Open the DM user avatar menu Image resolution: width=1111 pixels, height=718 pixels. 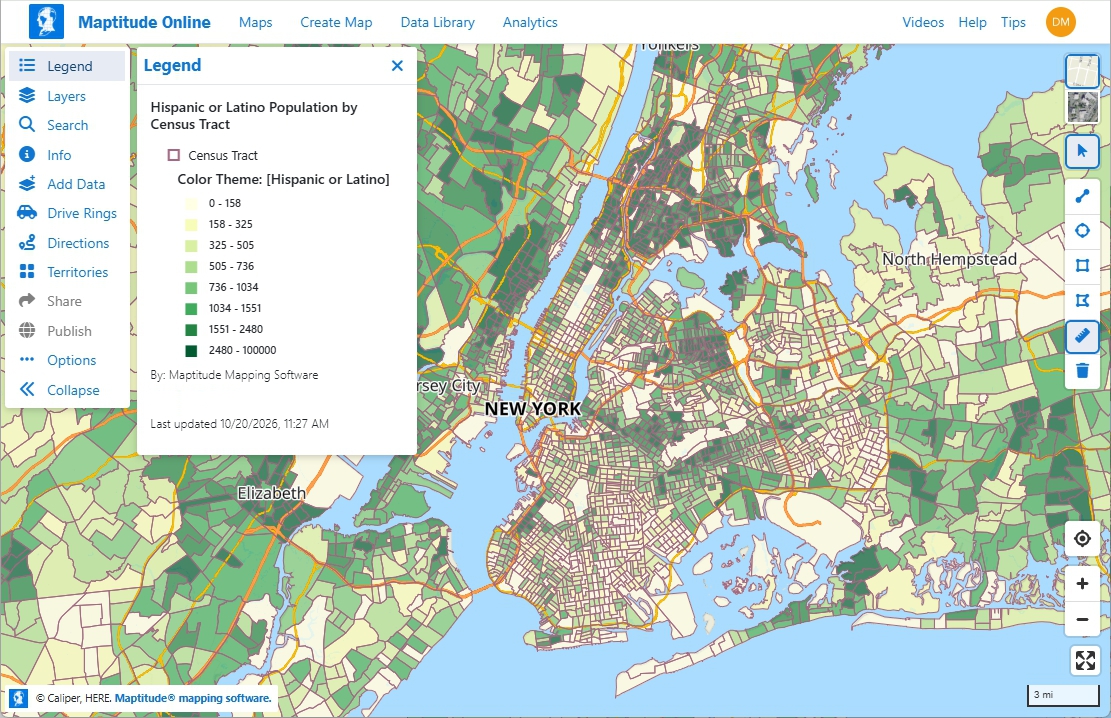click(x=1061, y=22)
